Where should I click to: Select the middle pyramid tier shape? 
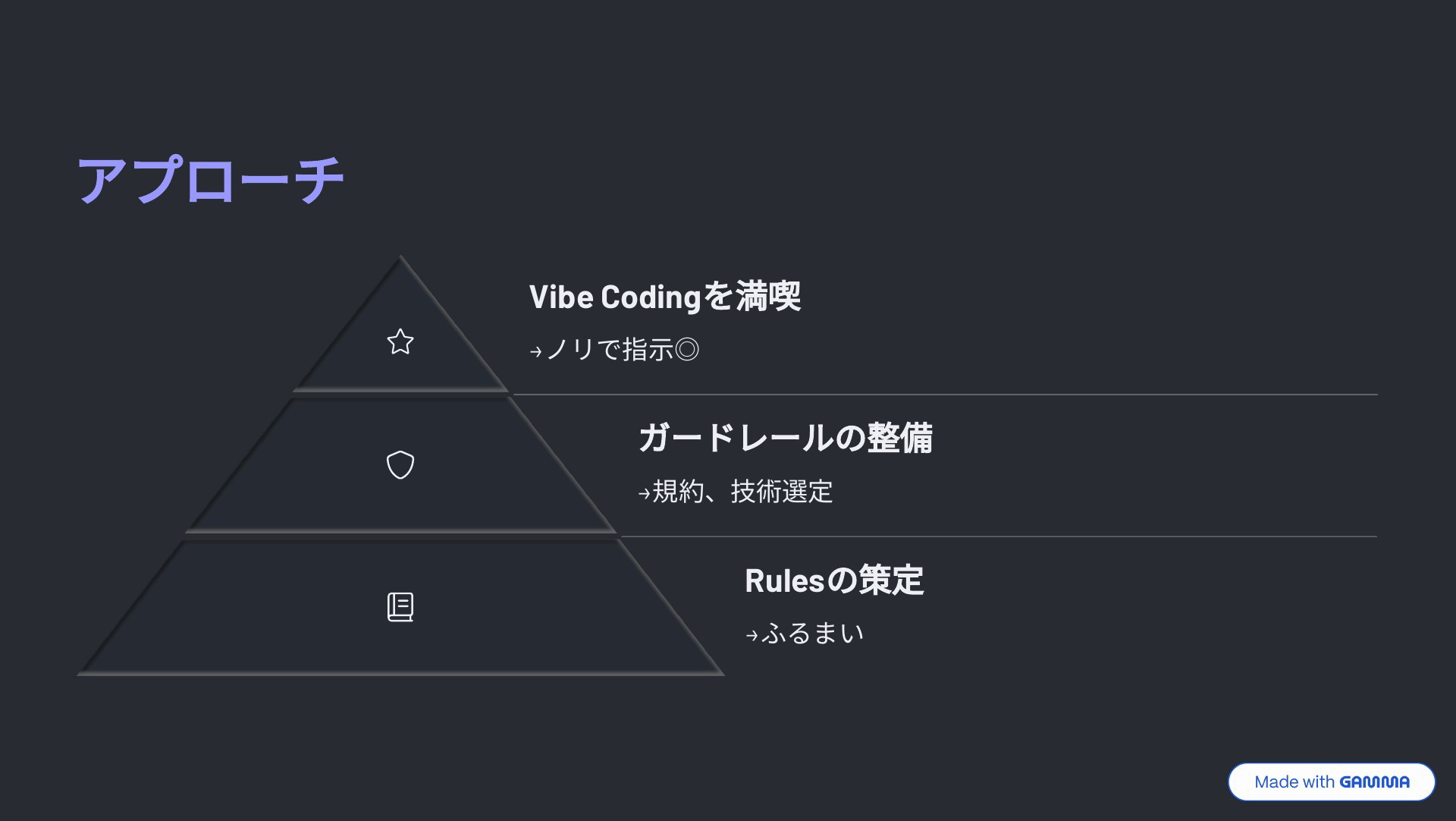coord(400,465)
